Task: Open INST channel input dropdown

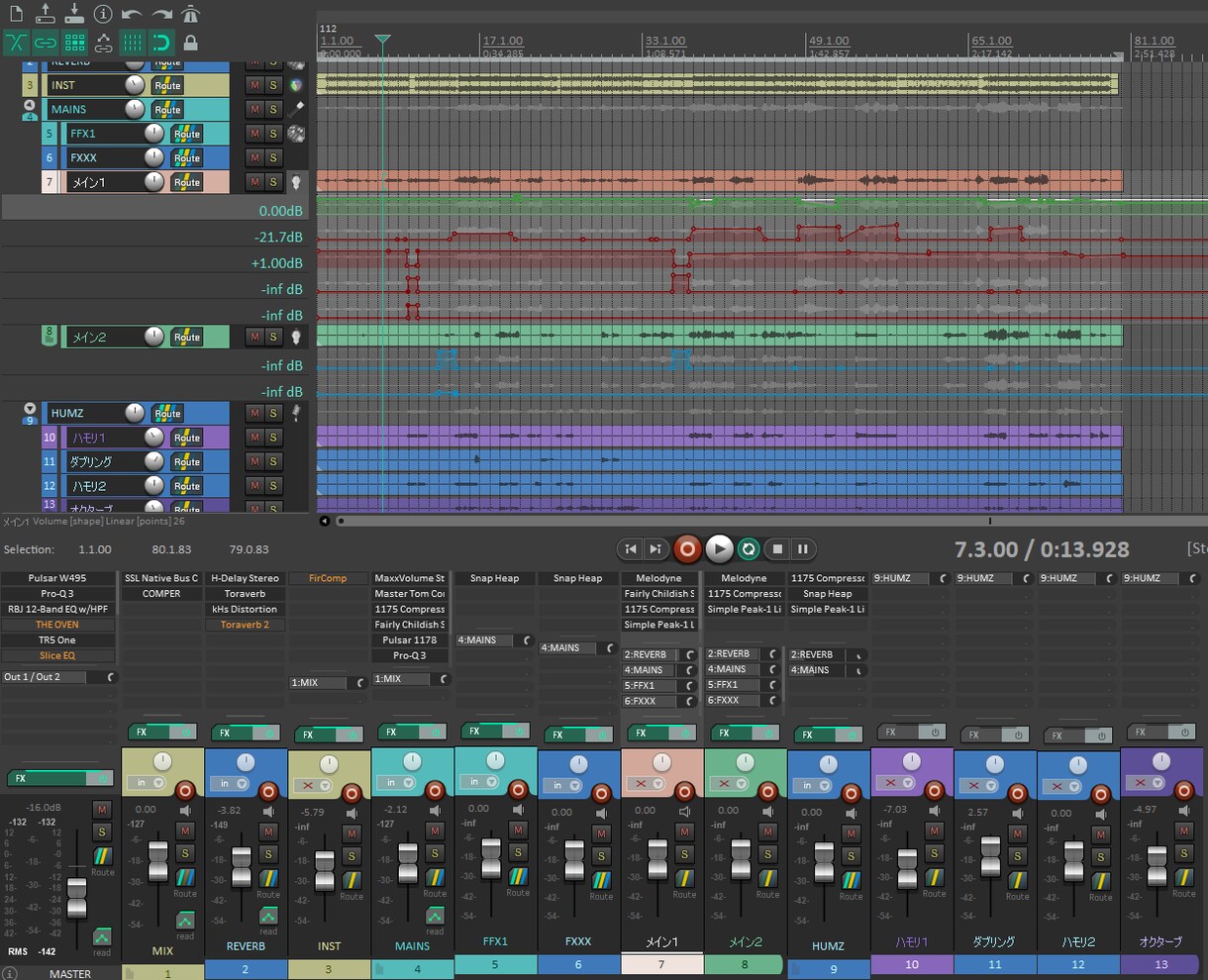Action: (x=315, y=786)
